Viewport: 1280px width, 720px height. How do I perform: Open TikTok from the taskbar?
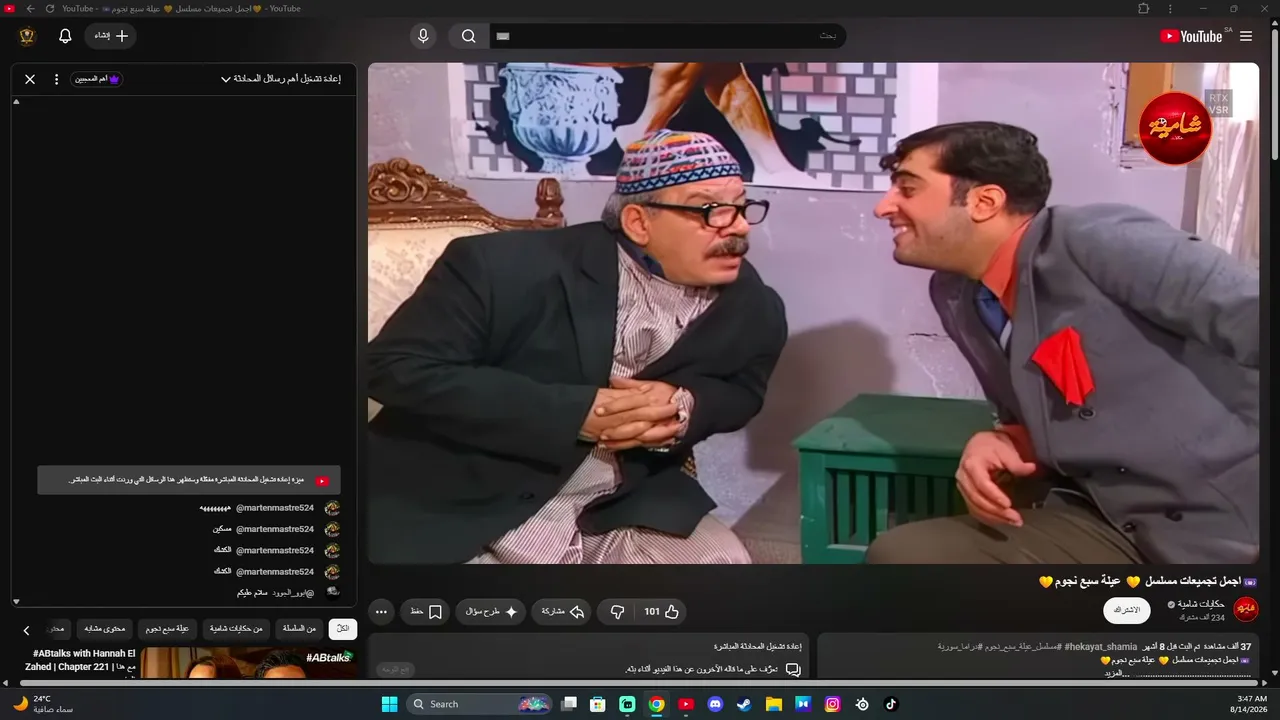coord(891,704)
